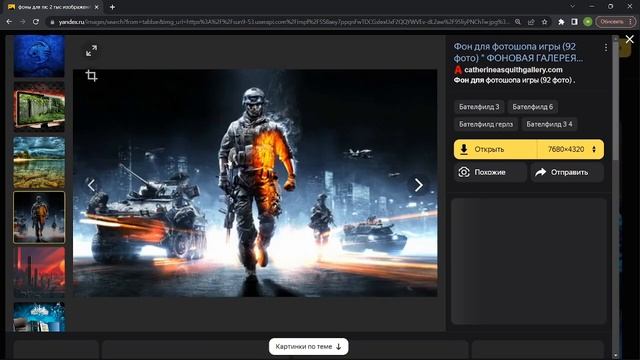Open the 7680×4320 size dropdown
The width and height of the screenshot is (640, 360).
(x=571, y=149)
